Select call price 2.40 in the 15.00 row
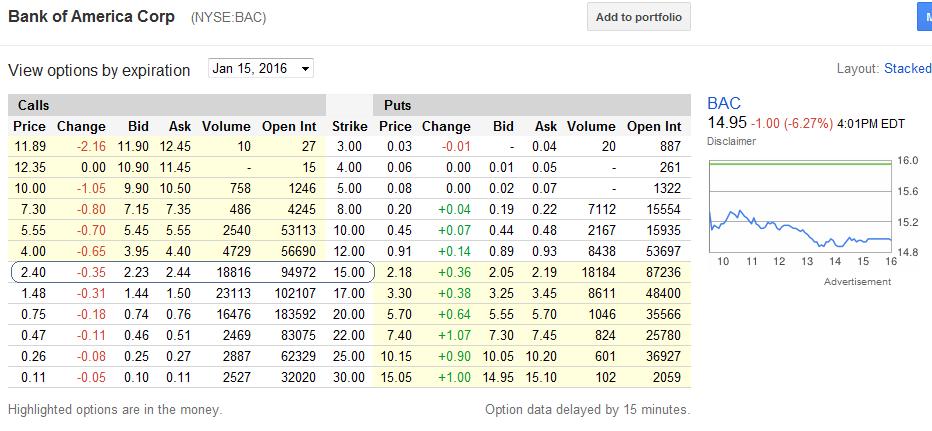The height and width of the screenshot is (431, 932). tap(33, 272)
